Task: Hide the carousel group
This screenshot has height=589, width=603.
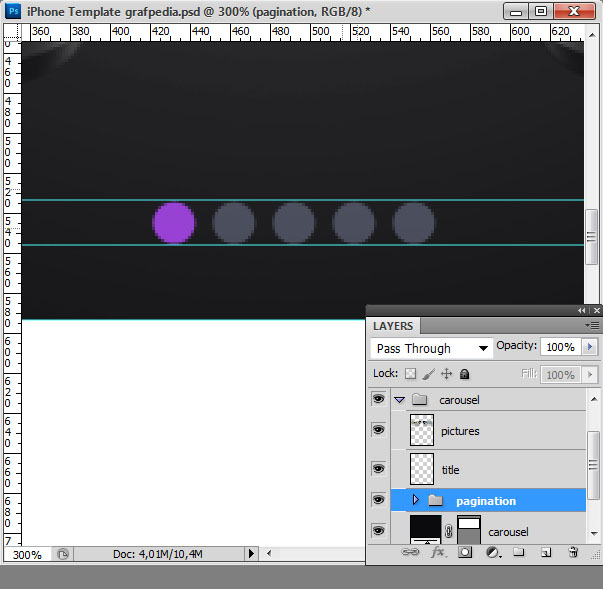Action: click(378, 399)
